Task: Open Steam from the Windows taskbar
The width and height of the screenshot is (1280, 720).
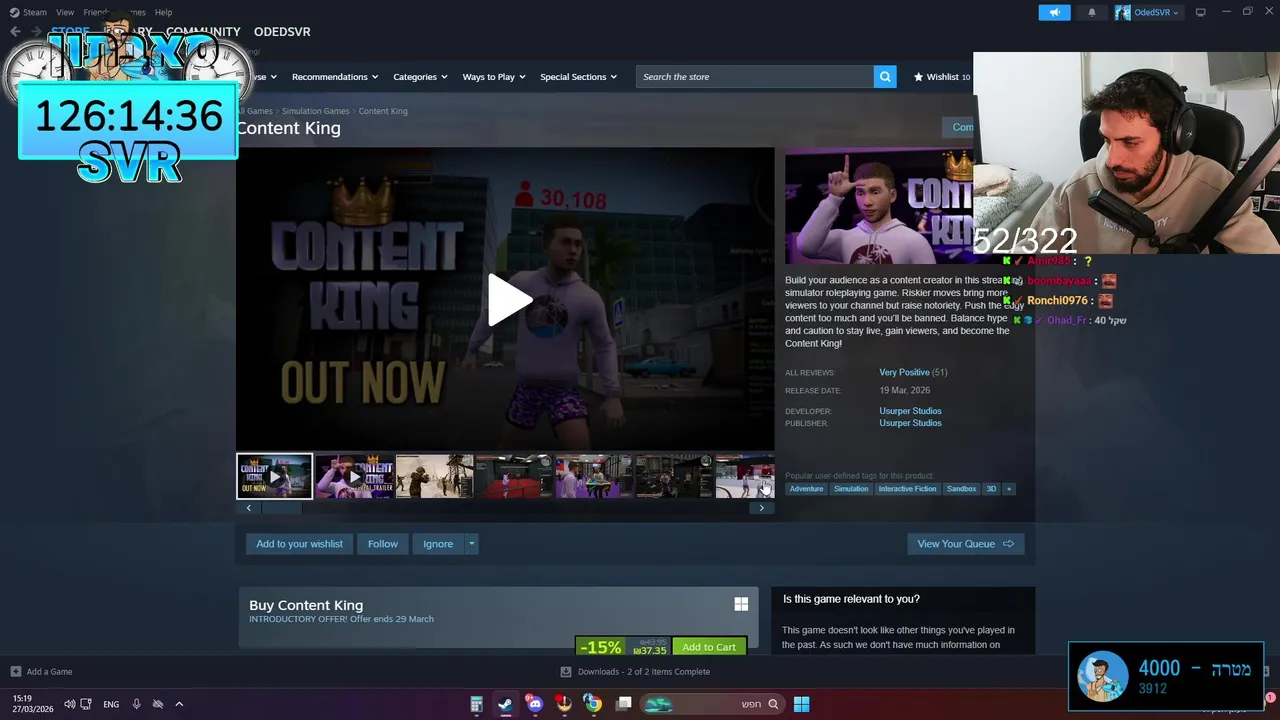Action: pos(505,704)
